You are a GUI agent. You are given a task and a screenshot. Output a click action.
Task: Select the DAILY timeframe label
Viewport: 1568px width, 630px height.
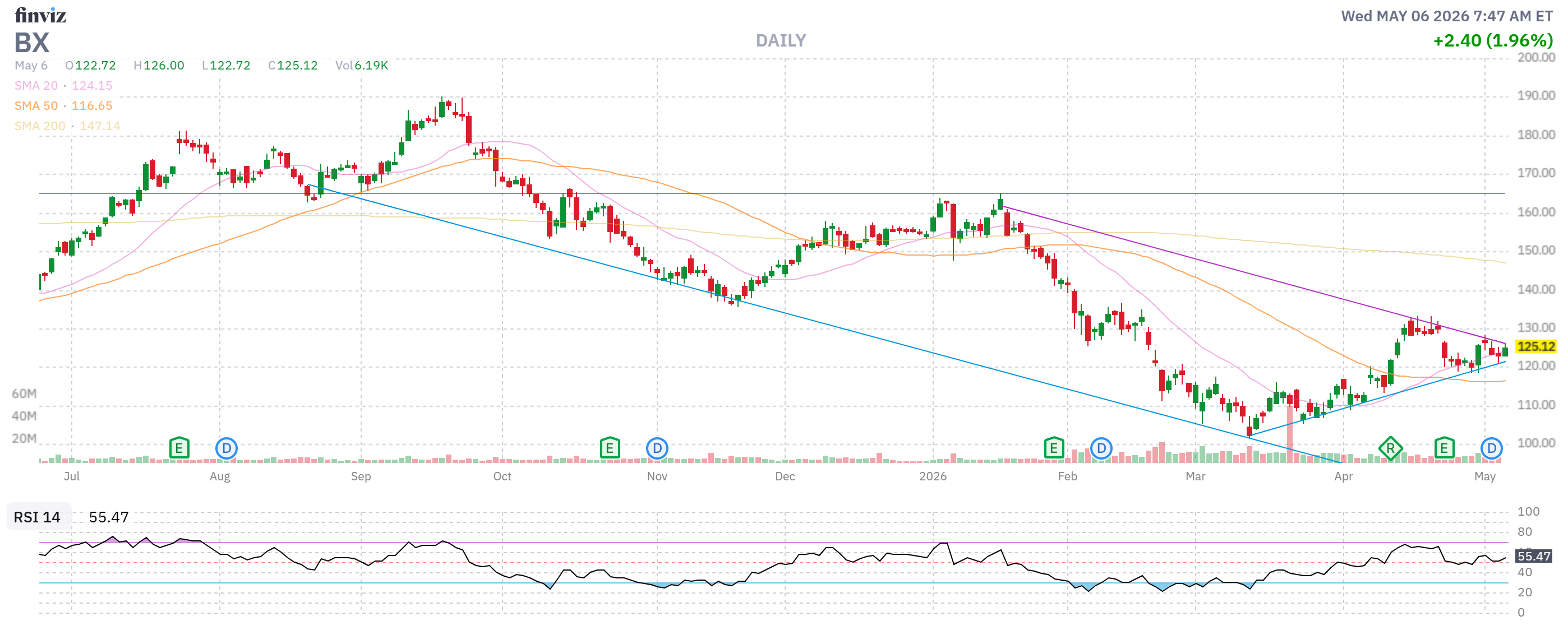781,41
